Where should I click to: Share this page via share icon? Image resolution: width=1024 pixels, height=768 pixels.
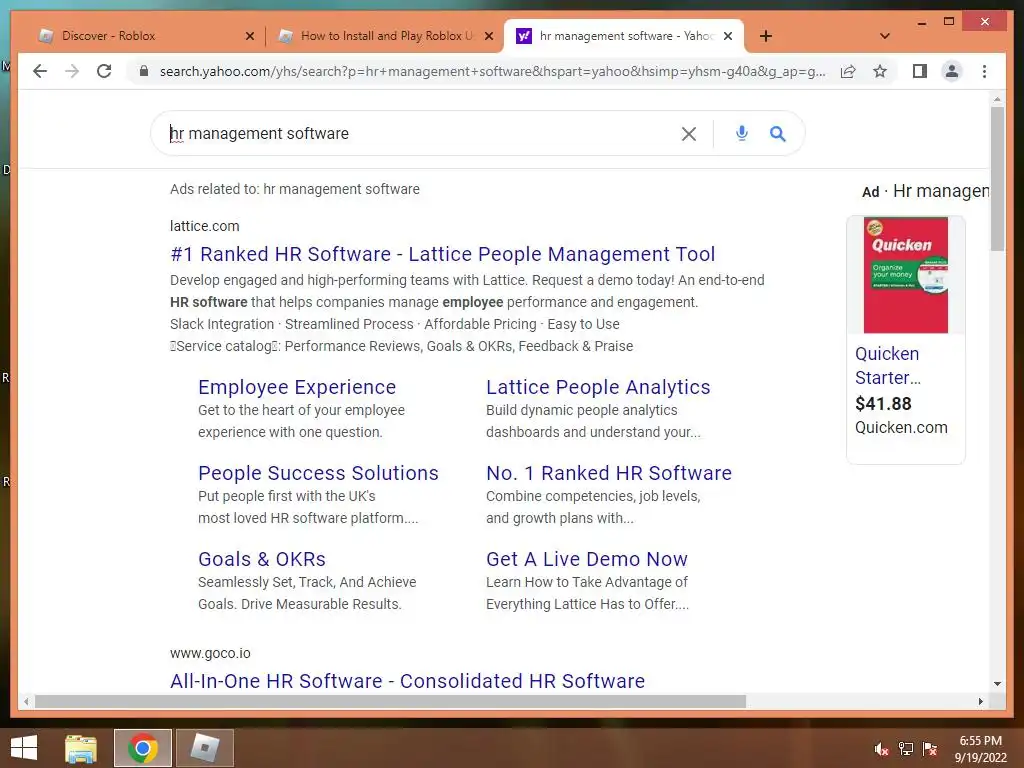(x=848, y=71)
